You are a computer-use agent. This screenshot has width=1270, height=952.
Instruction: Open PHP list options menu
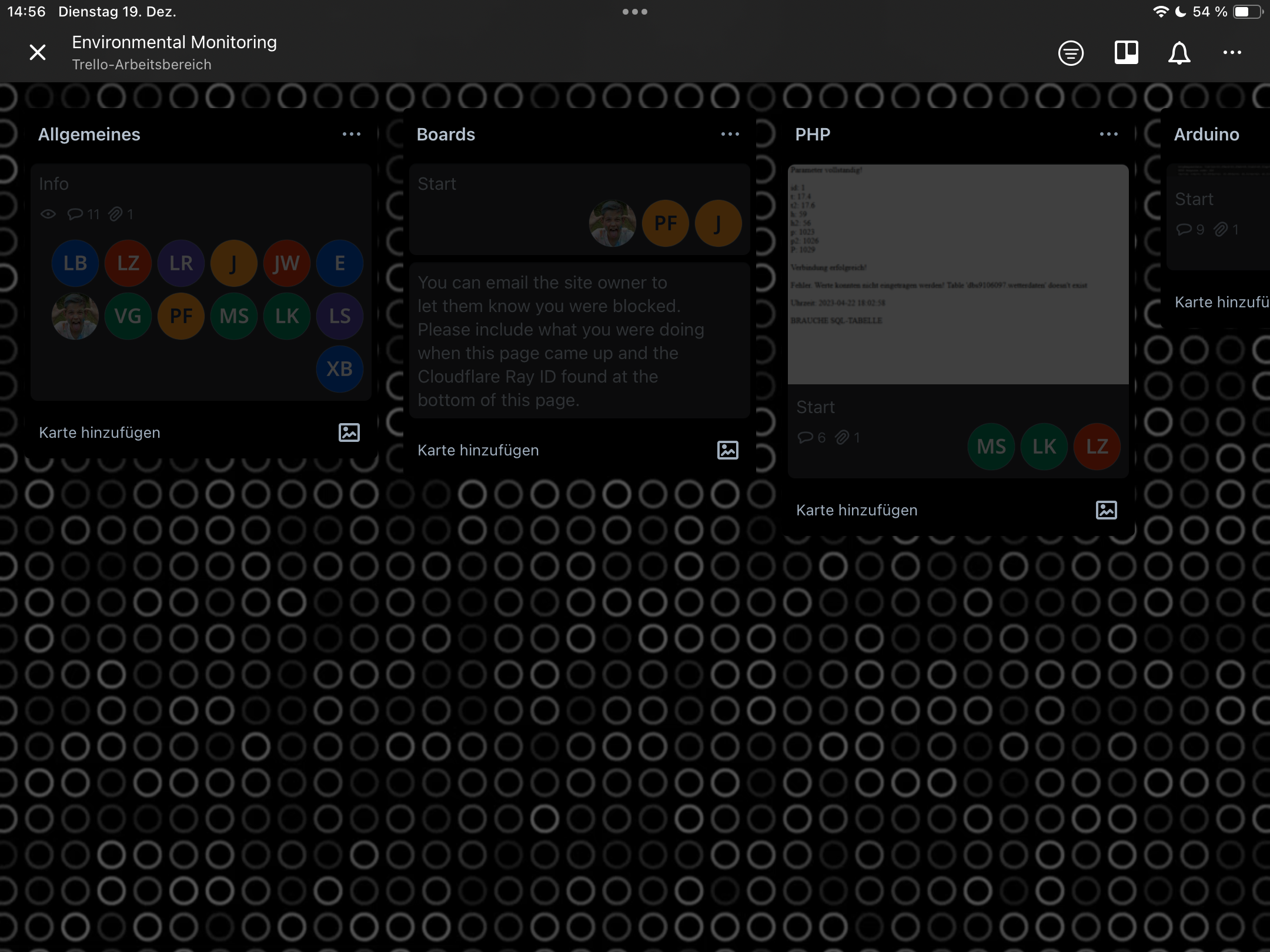(x=1109, y=135)
